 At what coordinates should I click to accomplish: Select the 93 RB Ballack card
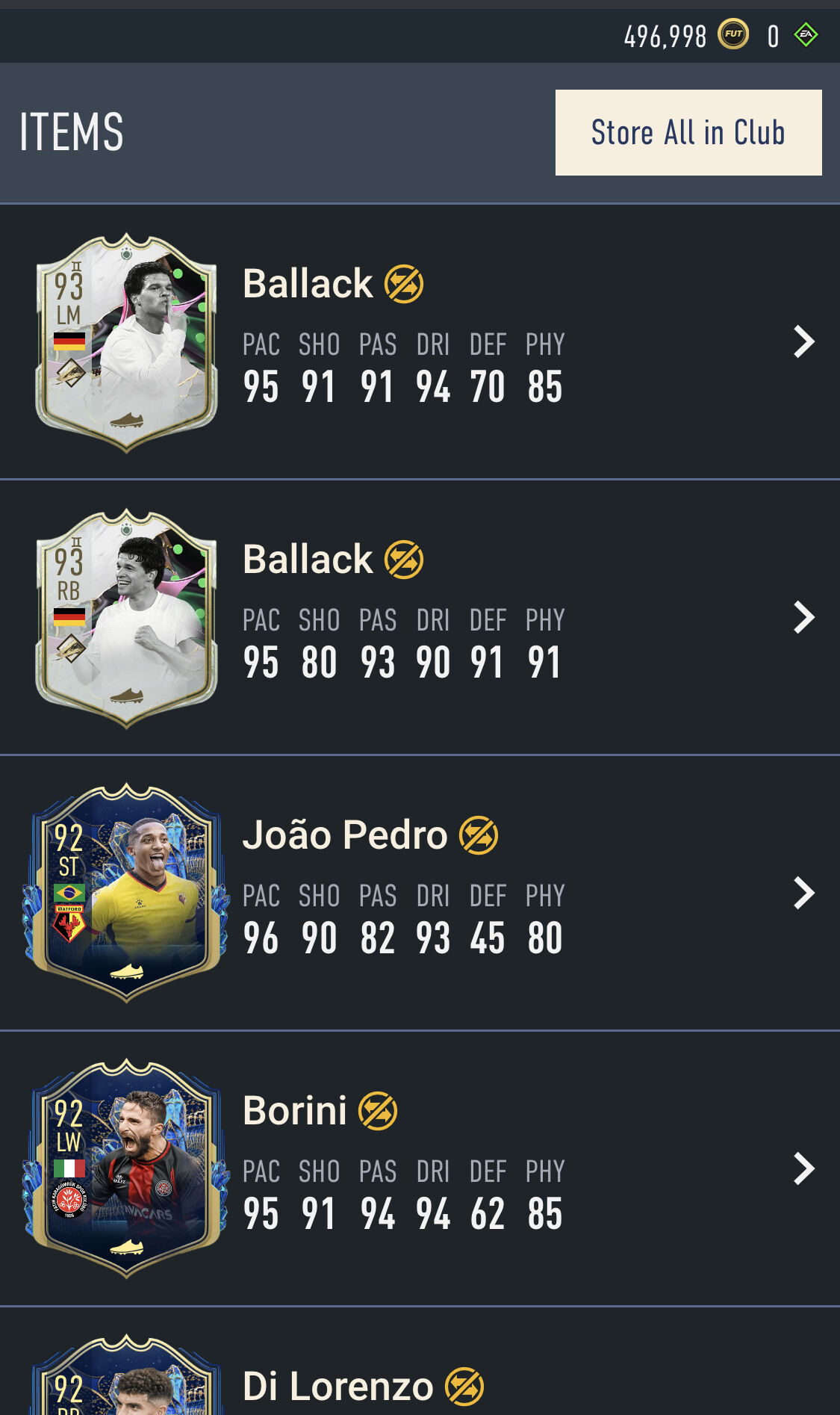[x=126, y=618]
